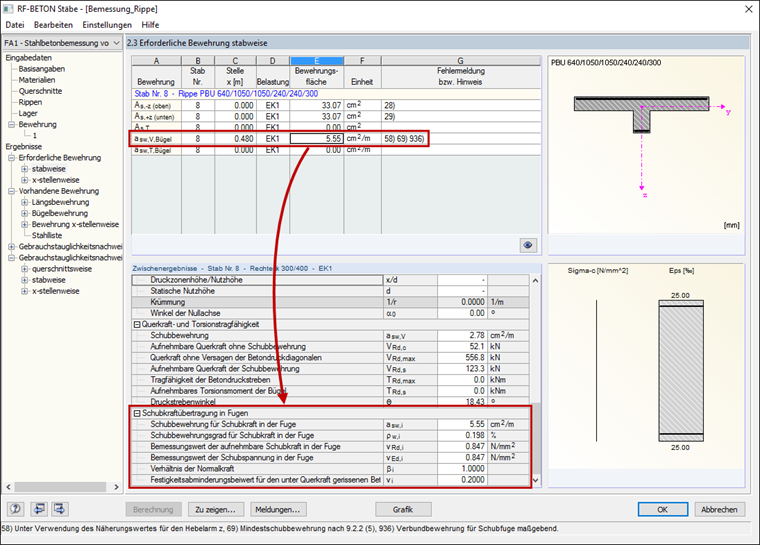Click the Krümmung result row
This screenshot has height=545, width=760.
coord(331,302)
